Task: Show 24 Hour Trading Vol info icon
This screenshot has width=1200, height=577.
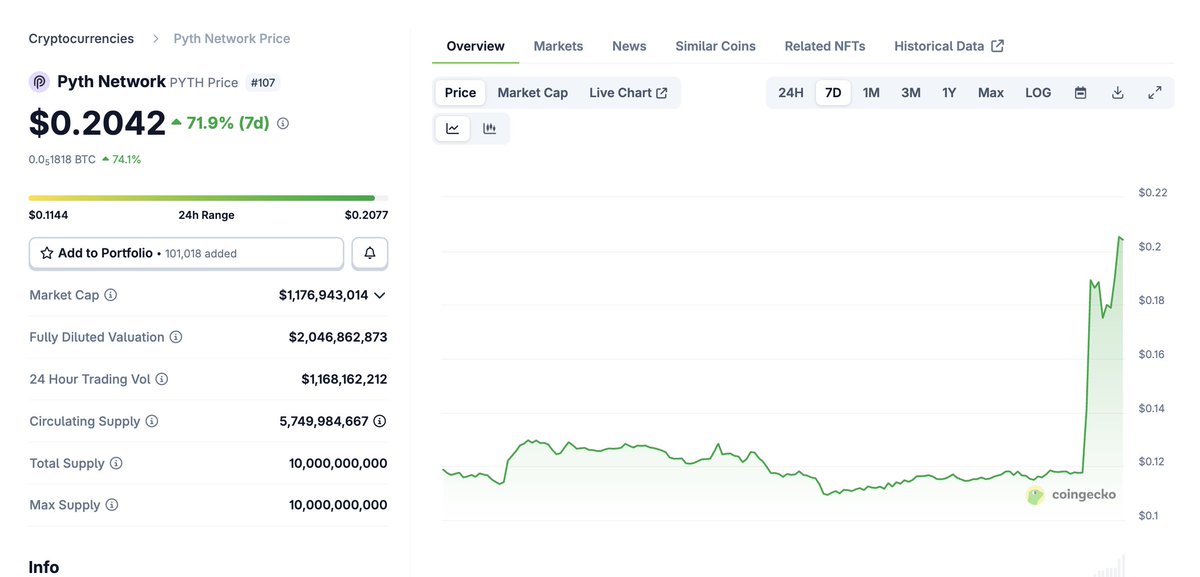Action: pyautogui.click(x=162, y=379)
